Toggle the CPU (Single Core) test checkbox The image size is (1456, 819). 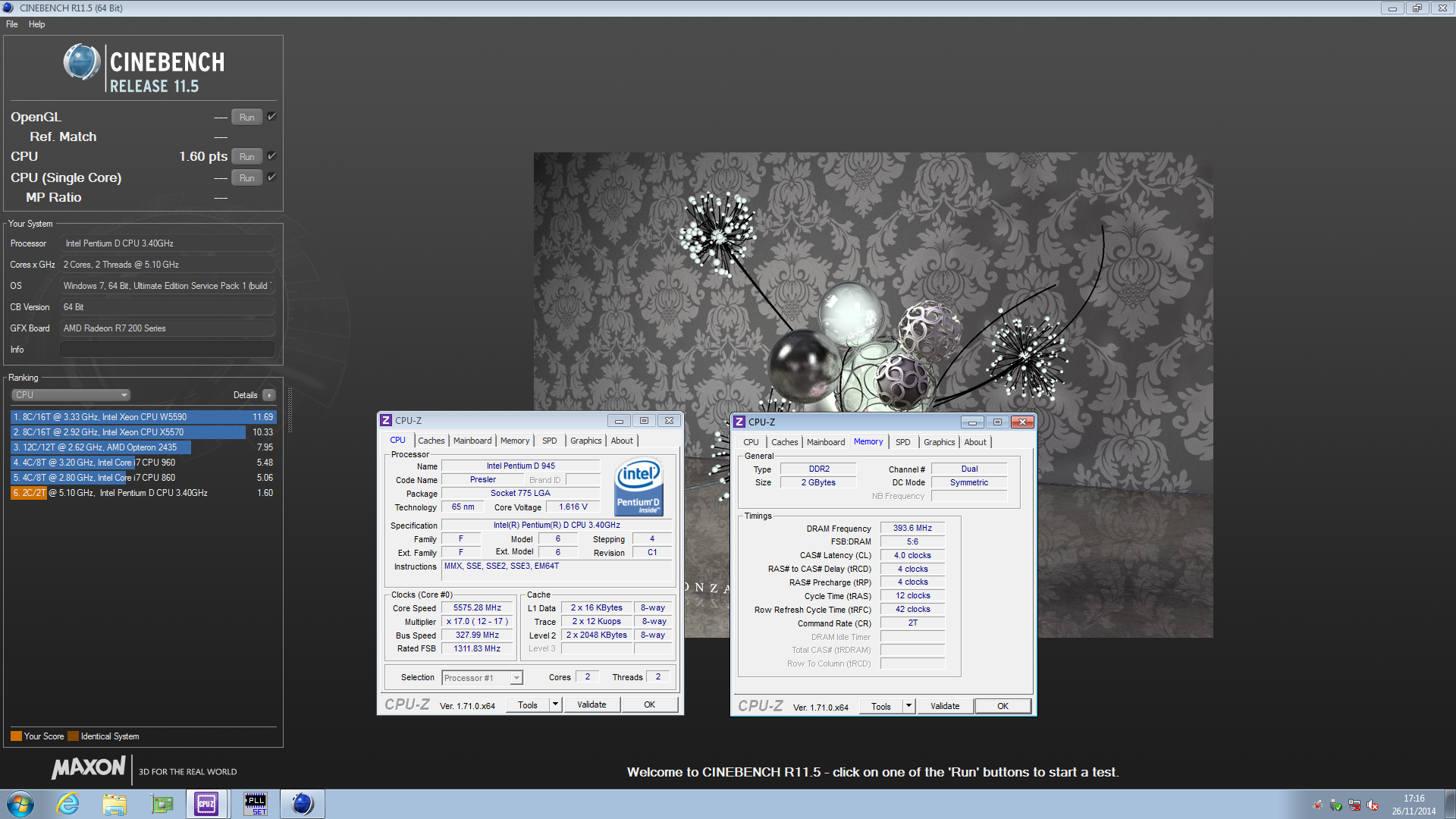pyautogui.click(x=271, y=177)
